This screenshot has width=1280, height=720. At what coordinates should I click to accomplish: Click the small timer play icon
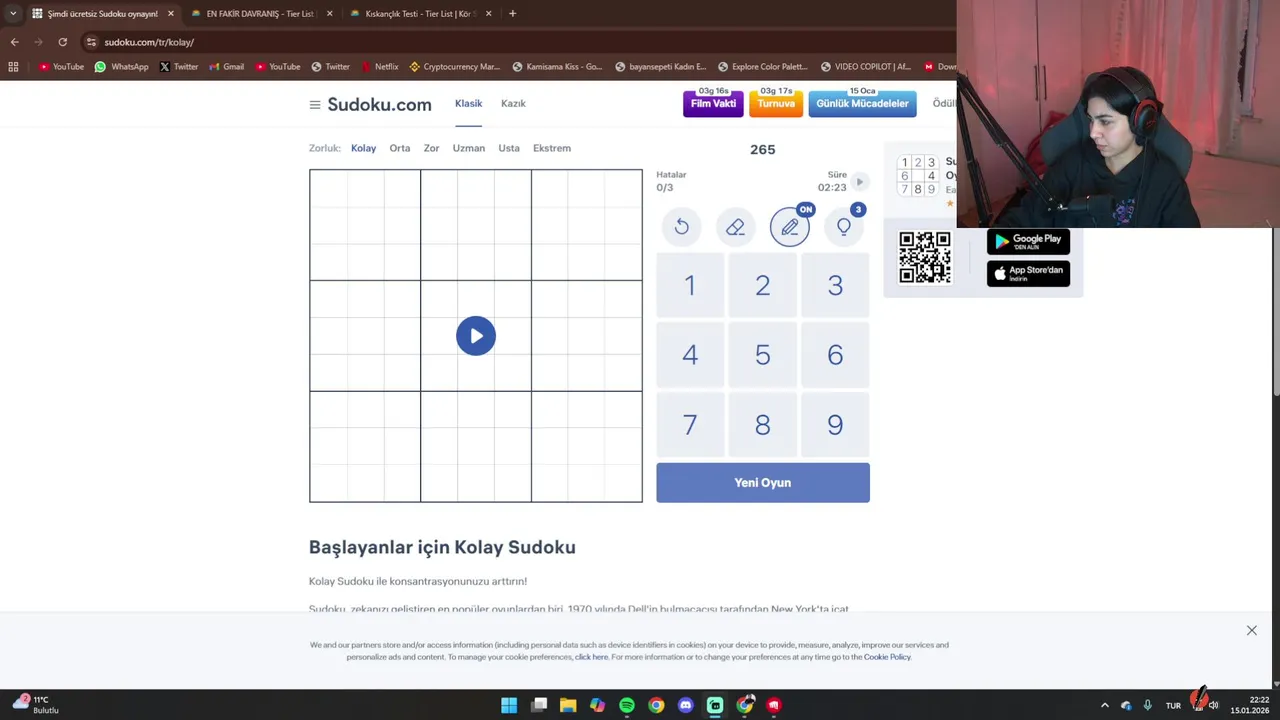pyautogui.click(x=859, y=182)
